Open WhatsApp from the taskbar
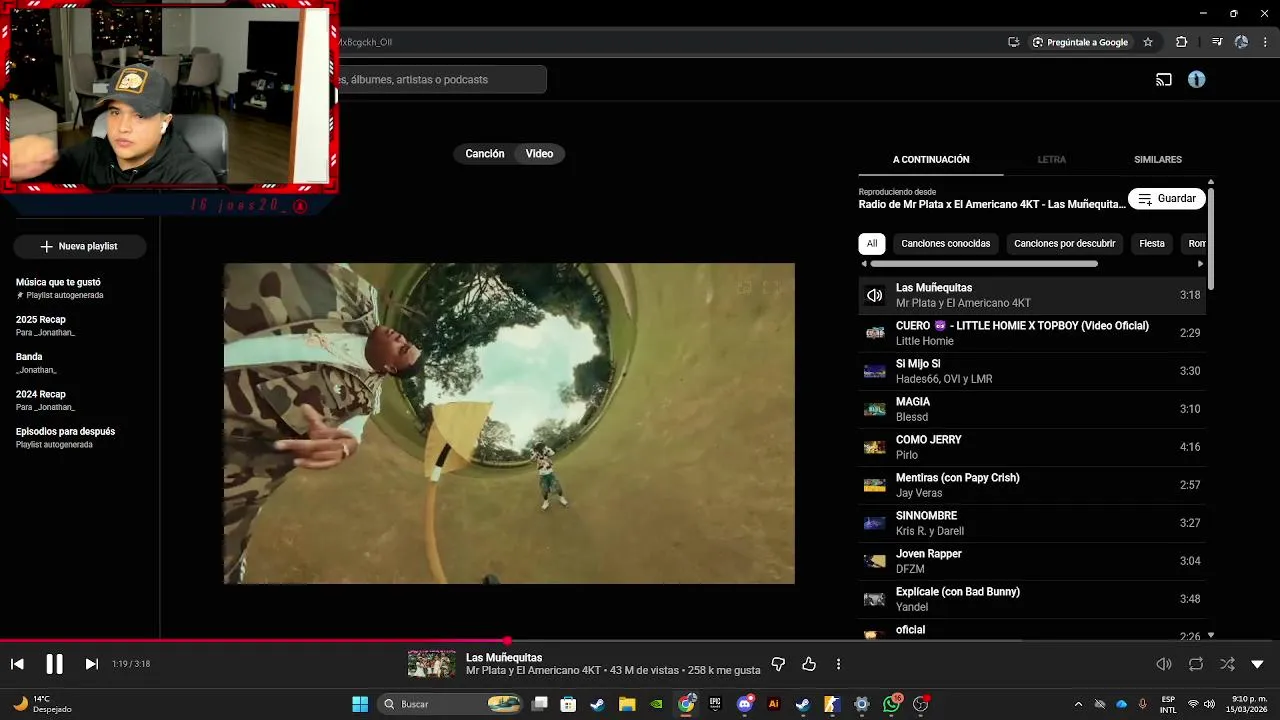The height and width of the screenshot is (720, 1280). click(891, 704)
